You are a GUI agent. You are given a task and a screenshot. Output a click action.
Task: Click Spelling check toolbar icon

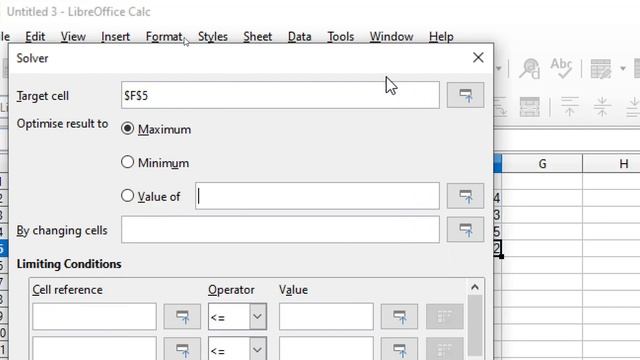point(561,69)
